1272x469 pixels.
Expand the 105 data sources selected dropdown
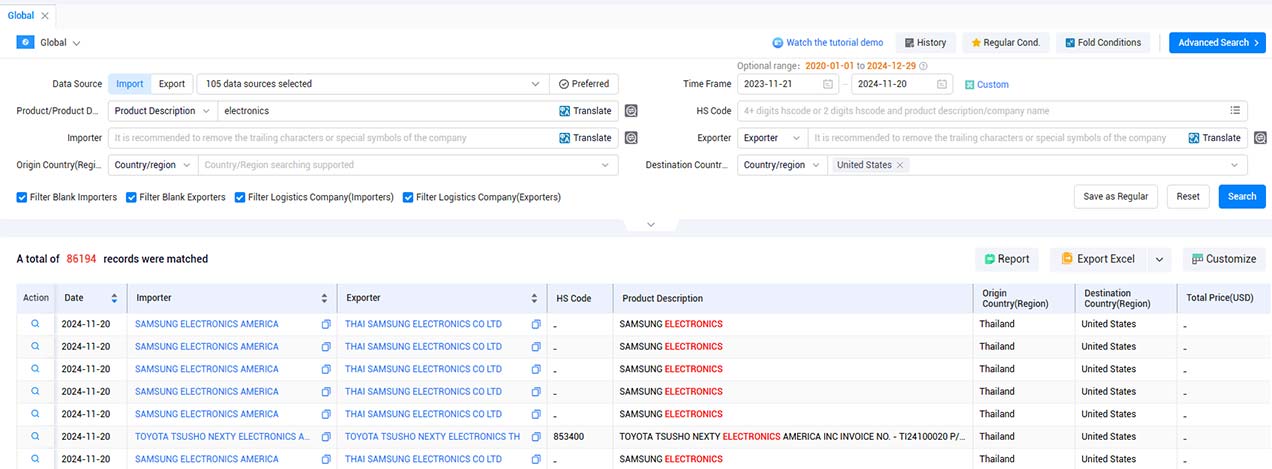(372, 84)
